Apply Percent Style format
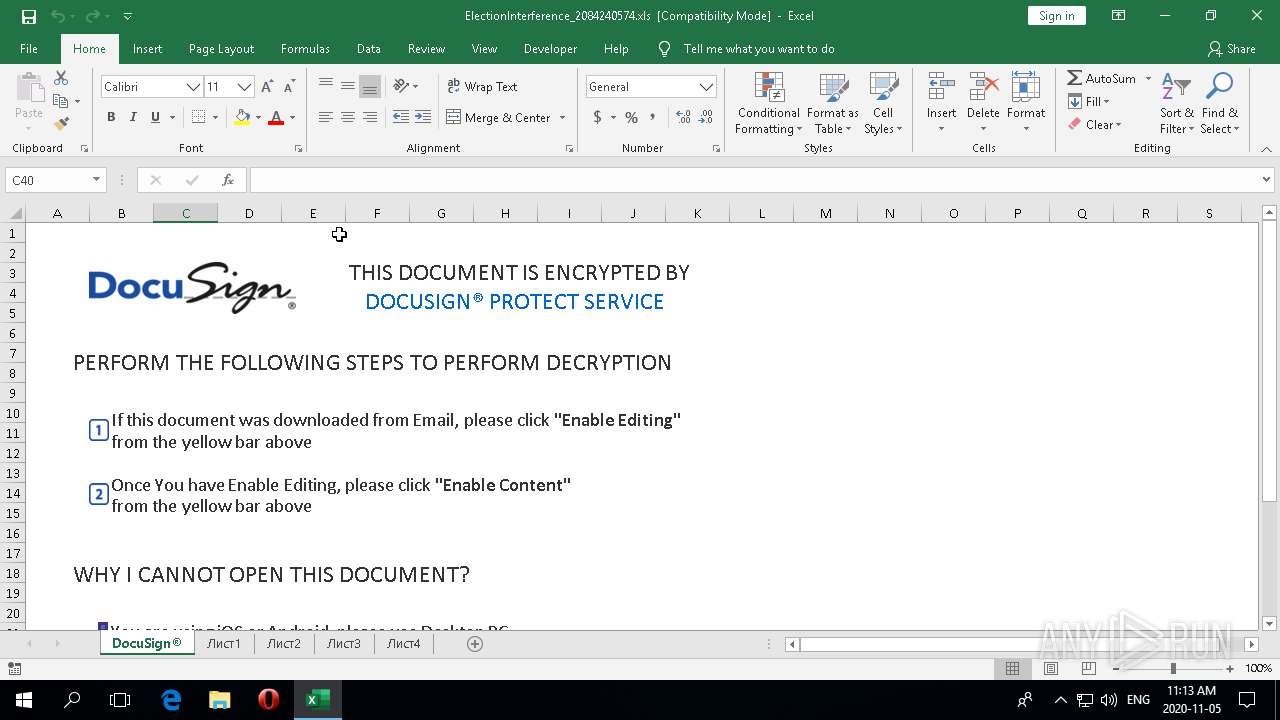Image resolution: width=1280 pixels, height=720 pixels. (631, 117)
